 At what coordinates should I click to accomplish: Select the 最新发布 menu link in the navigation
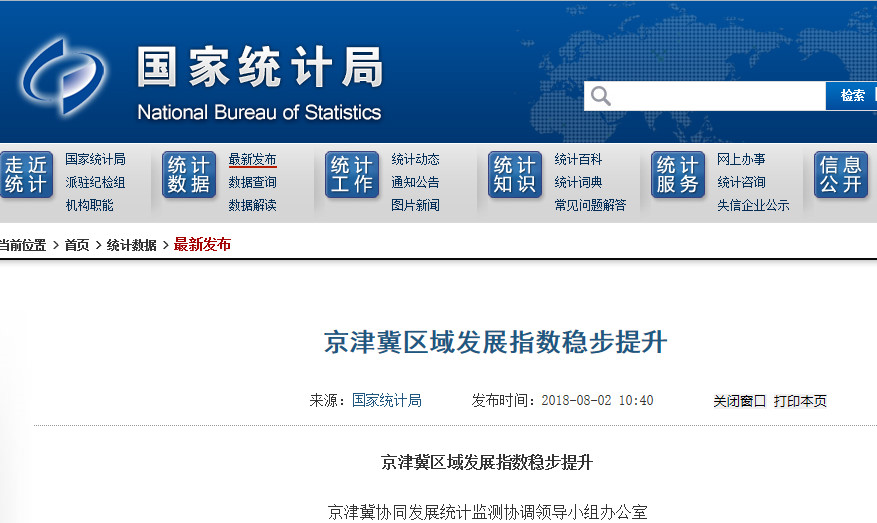click(252, 159)
